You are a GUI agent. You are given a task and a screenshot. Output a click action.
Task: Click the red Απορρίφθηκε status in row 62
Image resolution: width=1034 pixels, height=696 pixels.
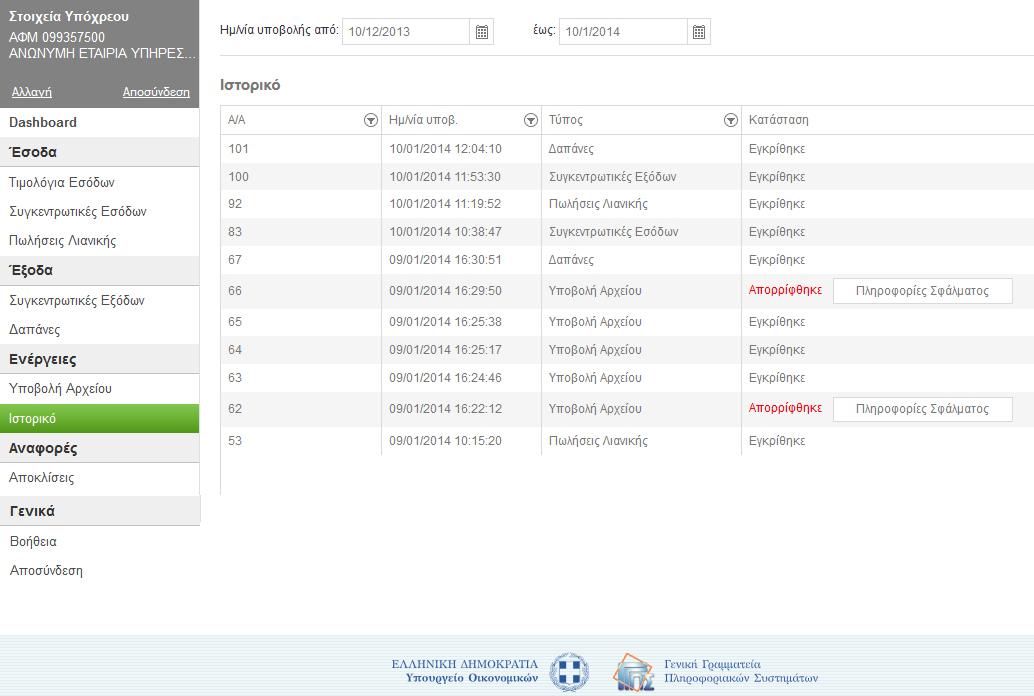pos(785,408)
